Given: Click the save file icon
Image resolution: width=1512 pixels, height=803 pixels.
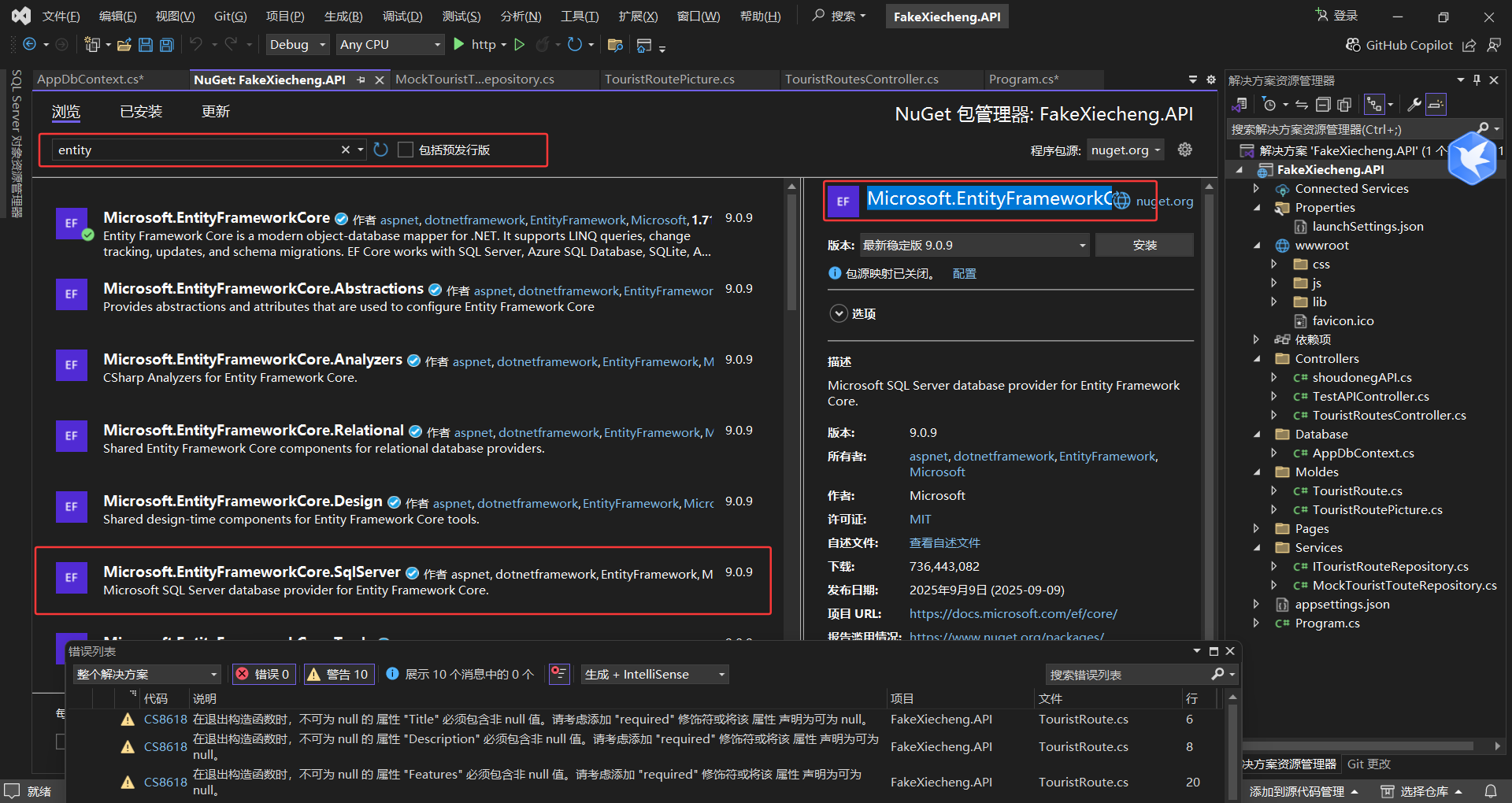Looking at the screenshot, I should click(146, 45).
